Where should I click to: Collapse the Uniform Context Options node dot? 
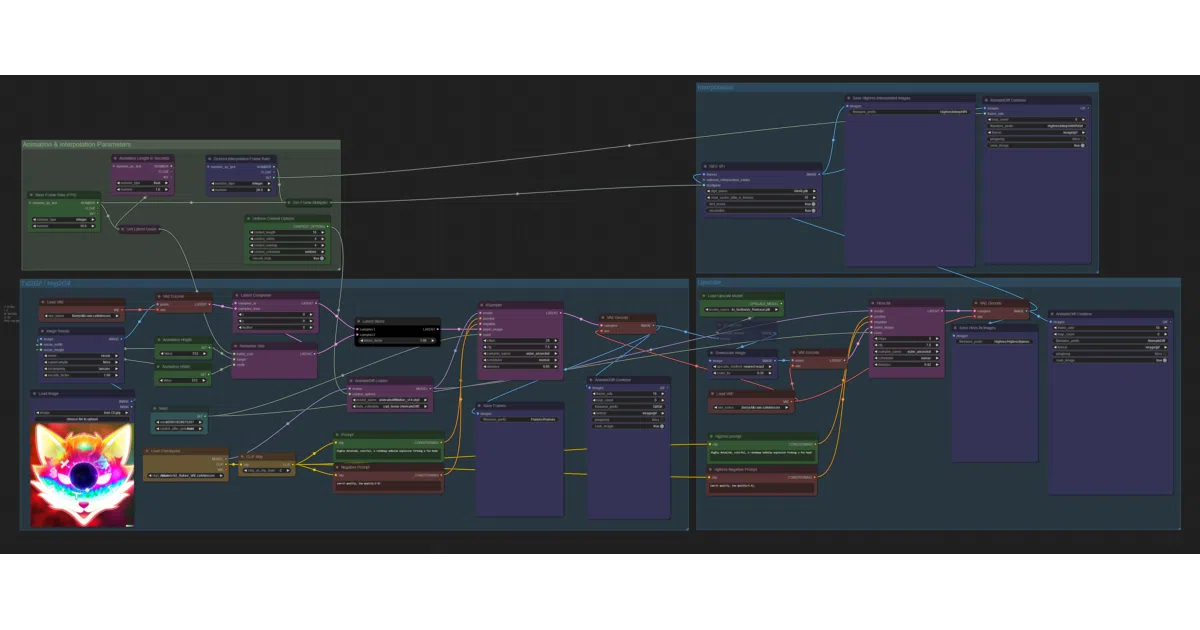tap(248, 219)
